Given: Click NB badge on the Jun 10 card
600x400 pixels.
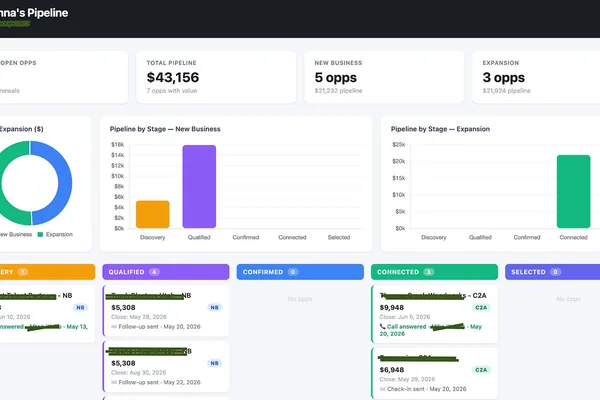Looking at the screenshot, I should 80,307.
